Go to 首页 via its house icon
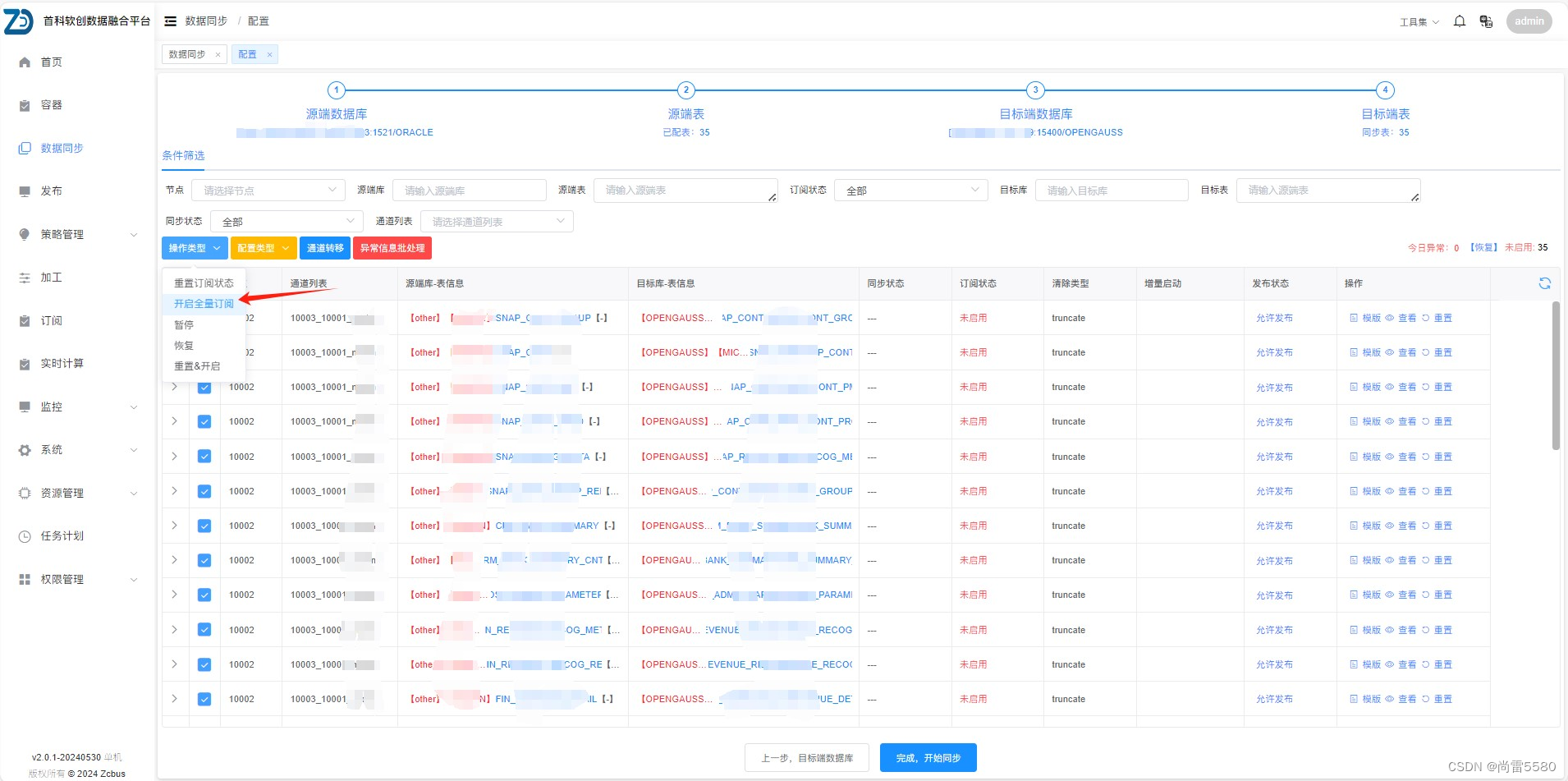The height and width of the screenshot is (781, 1568). point(25,62)
